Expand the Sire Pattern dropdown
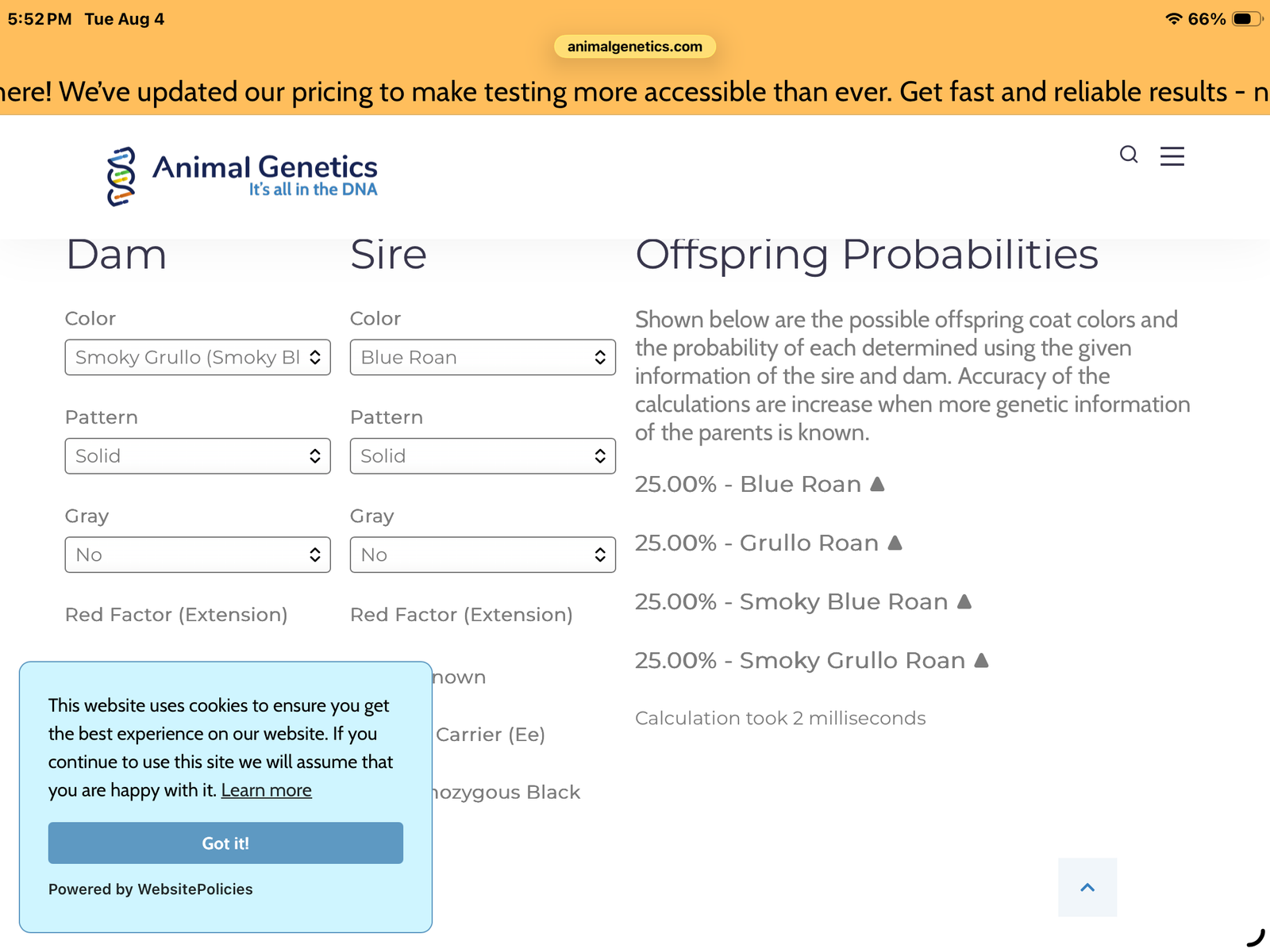The height and width of the screenshot is (952, 1270). pyautogui.click(x=483, y=455)
